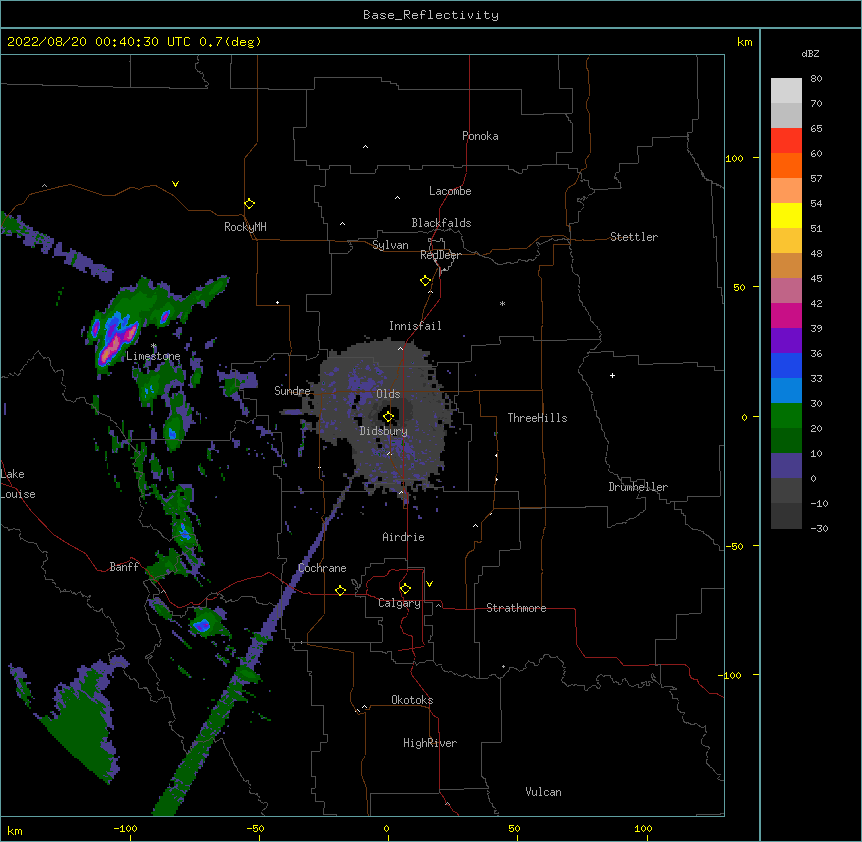Viewport: 862px width, 842px height.
Task: Pick the blue 33-36 dBZ legend swatch
Action: pos(786,365)
